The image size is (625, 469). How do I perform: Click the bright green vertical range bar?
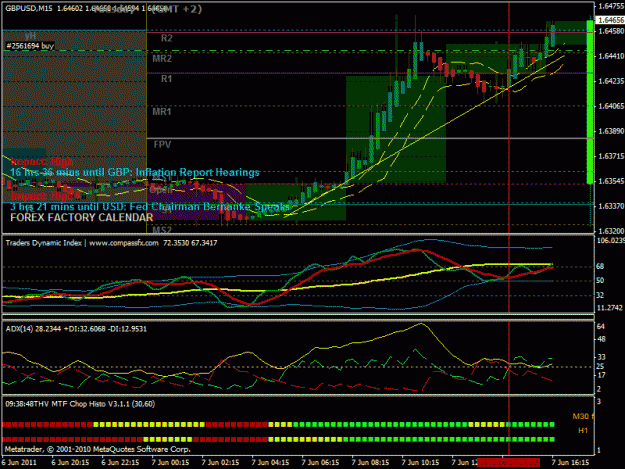590,102
